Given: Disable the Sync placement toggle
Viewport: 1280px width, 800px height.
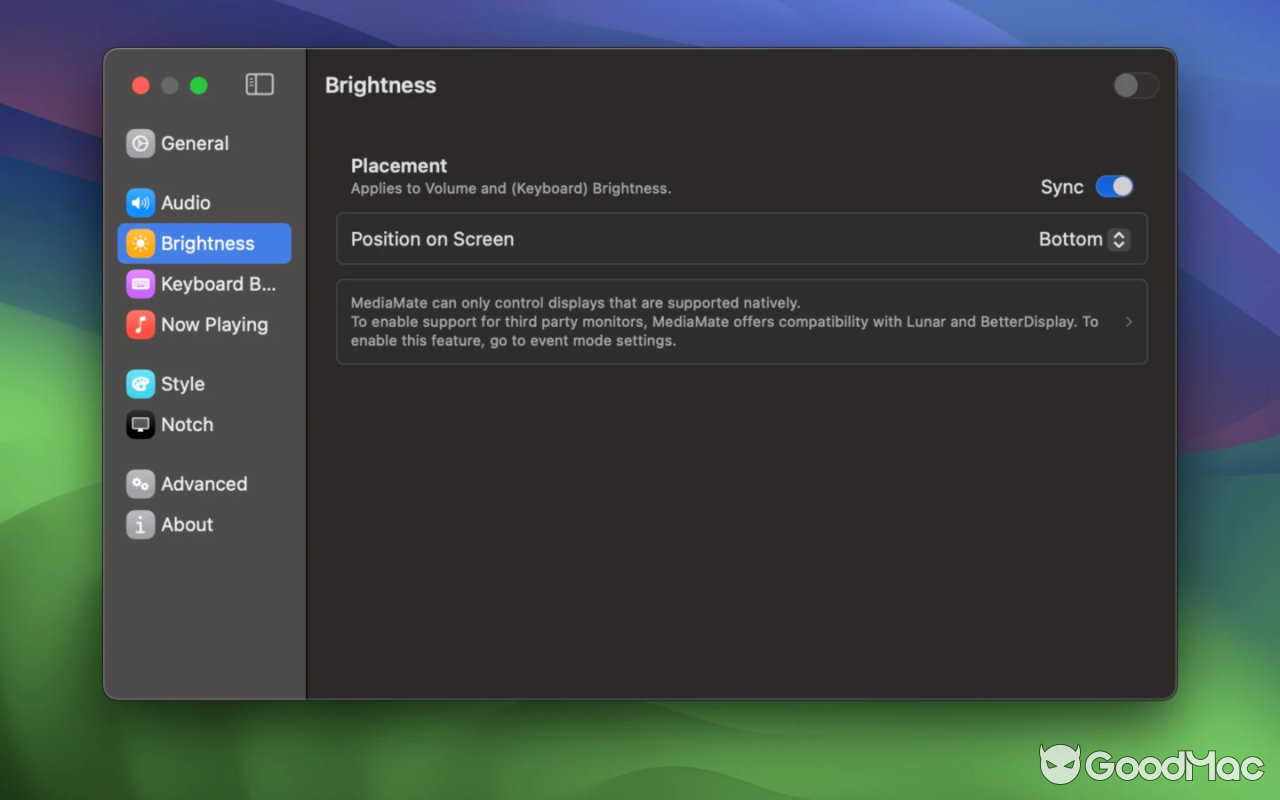Looking at the screenshot, I should (x=1114, y=186).
